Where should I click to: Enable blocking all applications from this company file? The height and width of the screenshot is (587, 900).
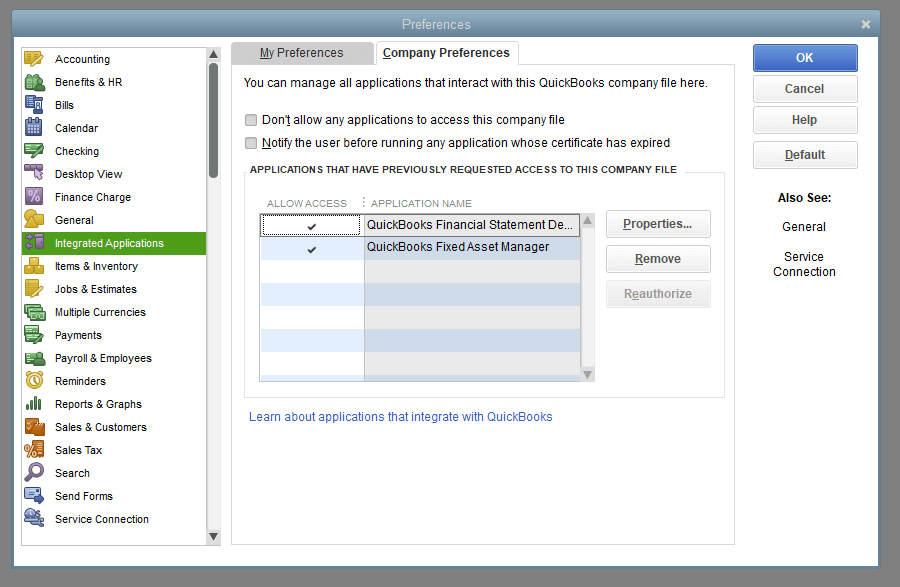tap(251, 120)
